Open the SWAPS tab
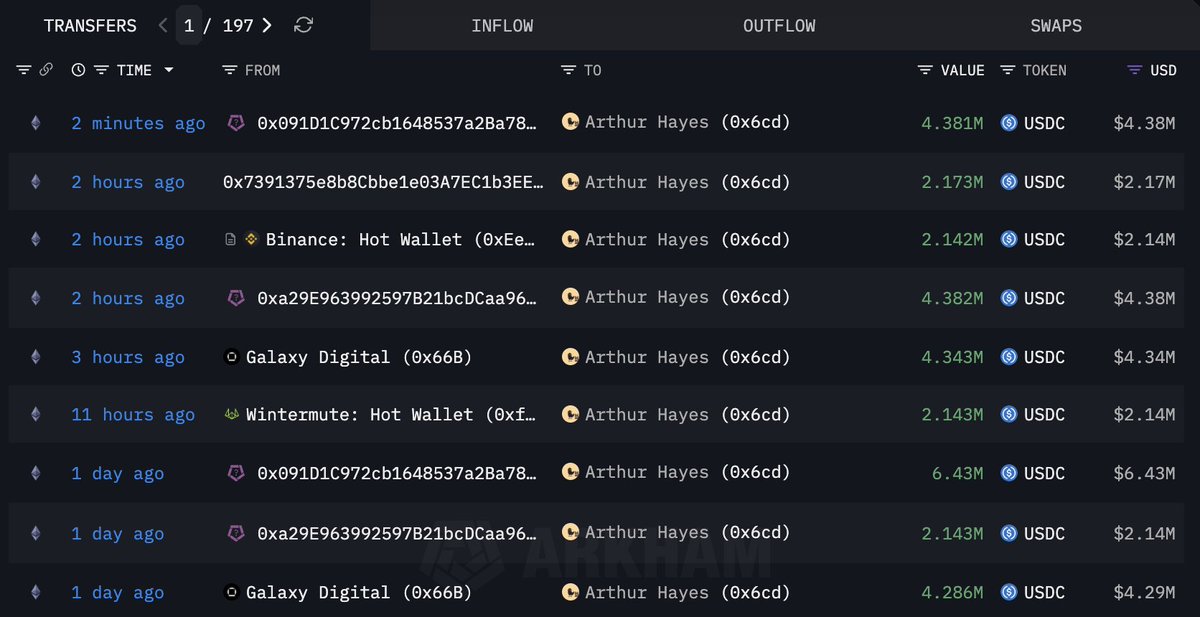Screen dimensions: 1200x617 click(1056, 26)
